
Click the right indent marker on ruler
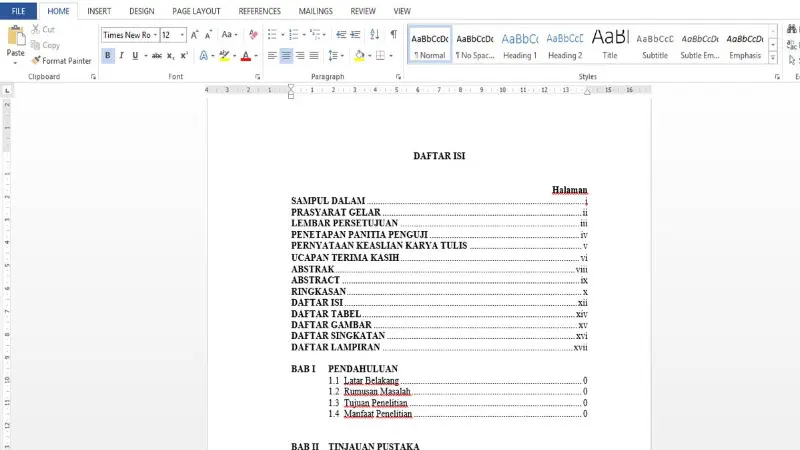[x=587, y=92]
